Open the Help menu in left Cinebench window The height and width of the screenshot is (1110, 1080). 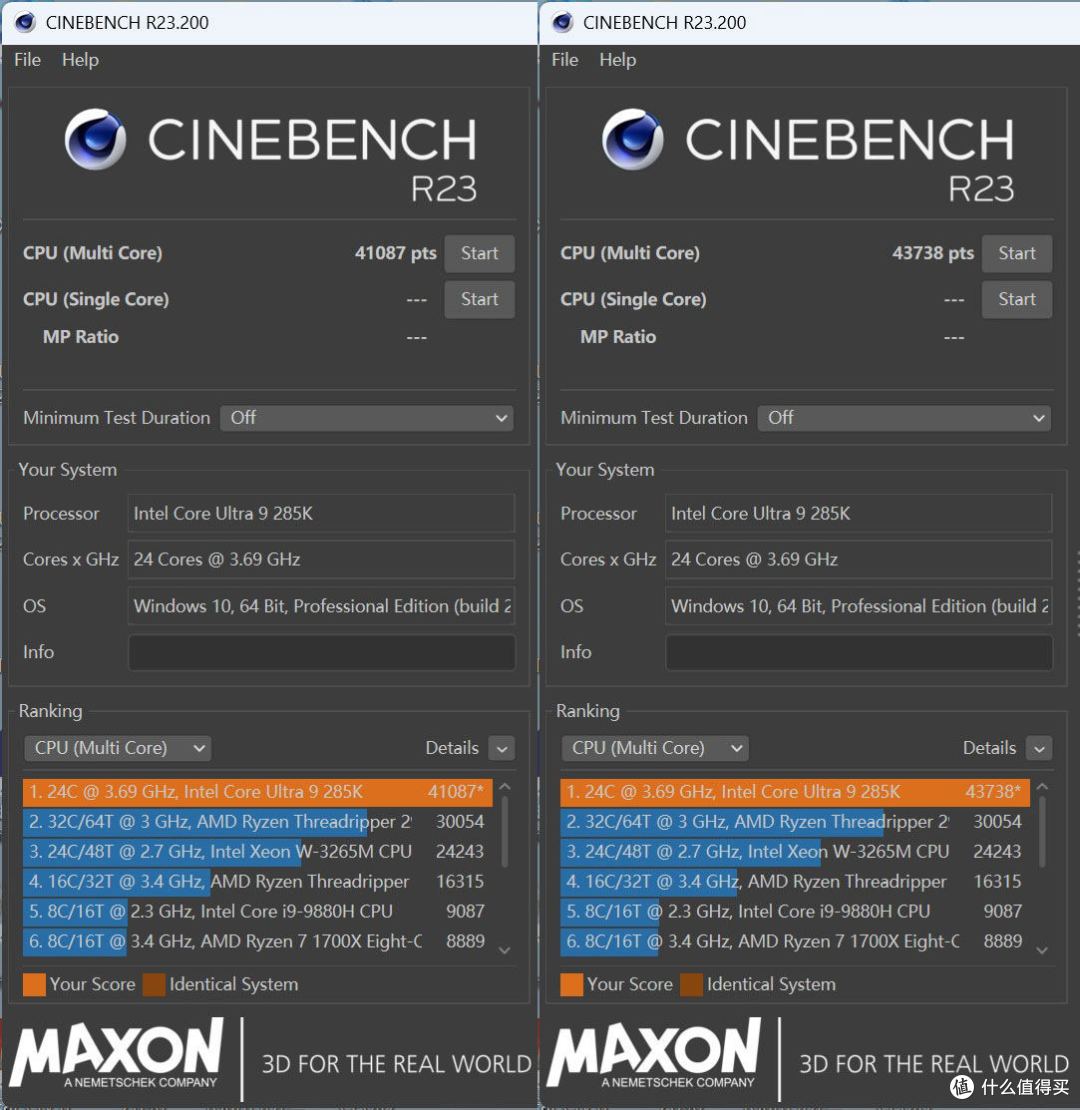pyautogui.click(x=80, y=59)
